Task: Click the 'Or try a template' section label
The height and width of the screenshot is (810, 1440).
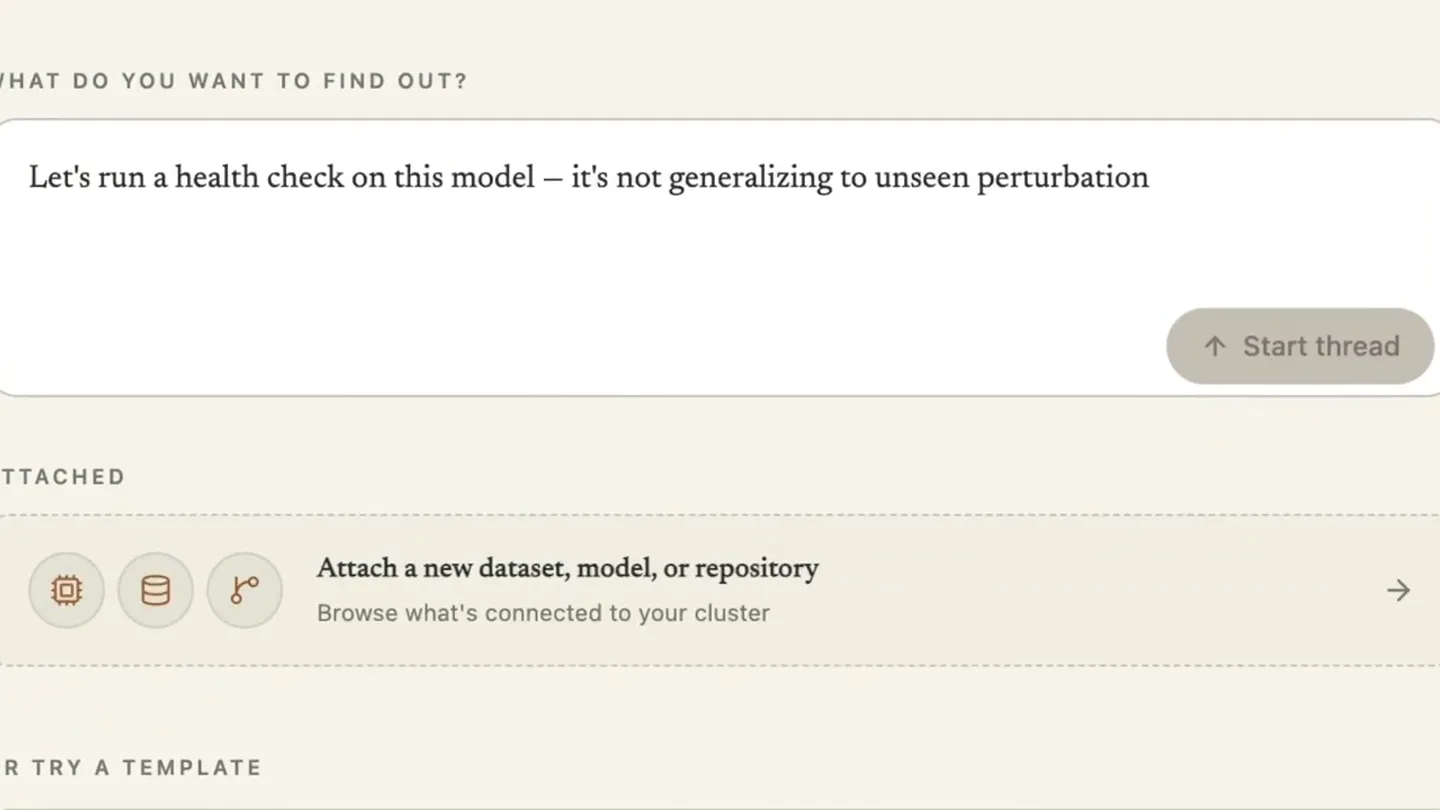Action: 131,768
